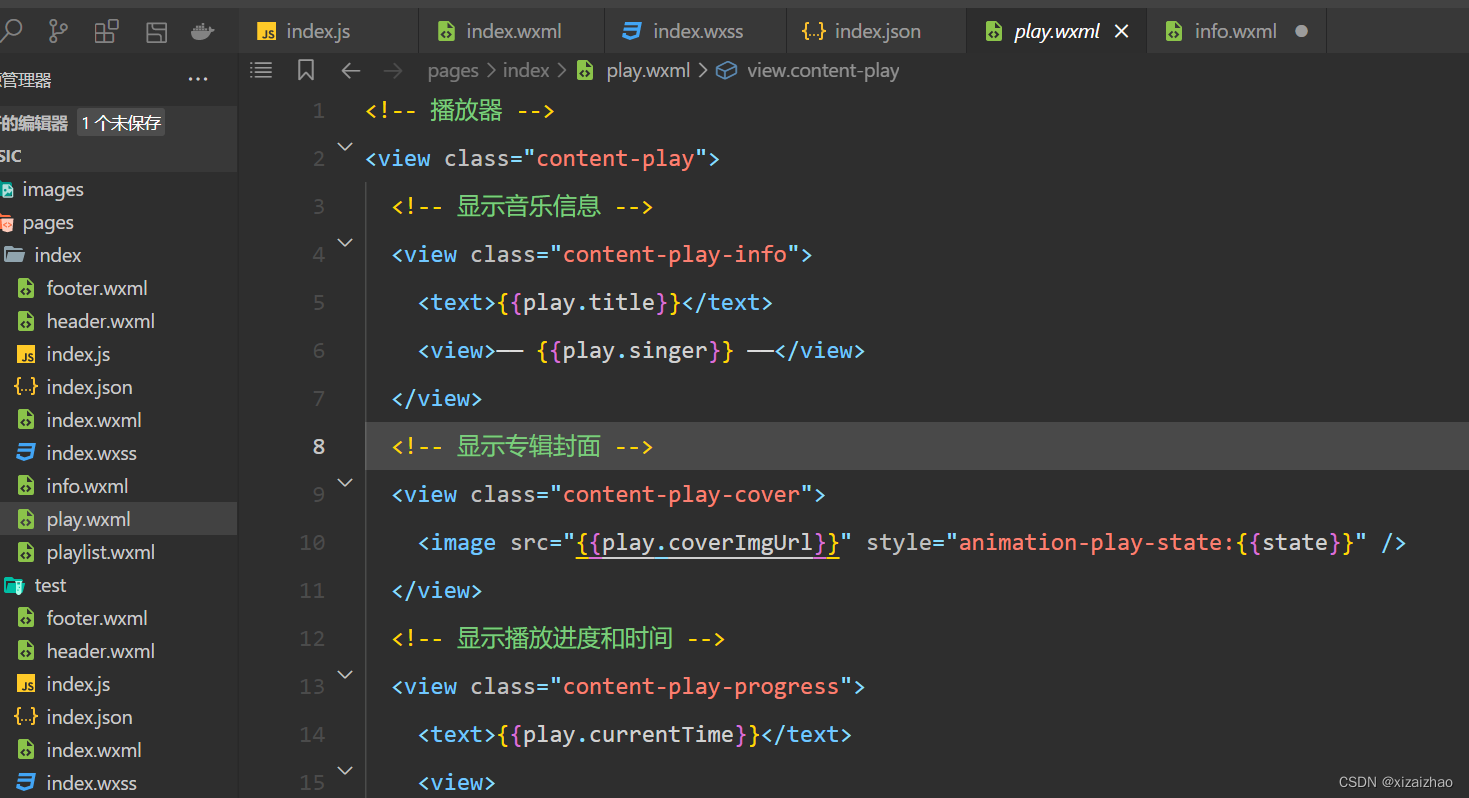Click 'content-play-progress' class value
This screenshot has height=798, width=1469.
pos(701,687)
